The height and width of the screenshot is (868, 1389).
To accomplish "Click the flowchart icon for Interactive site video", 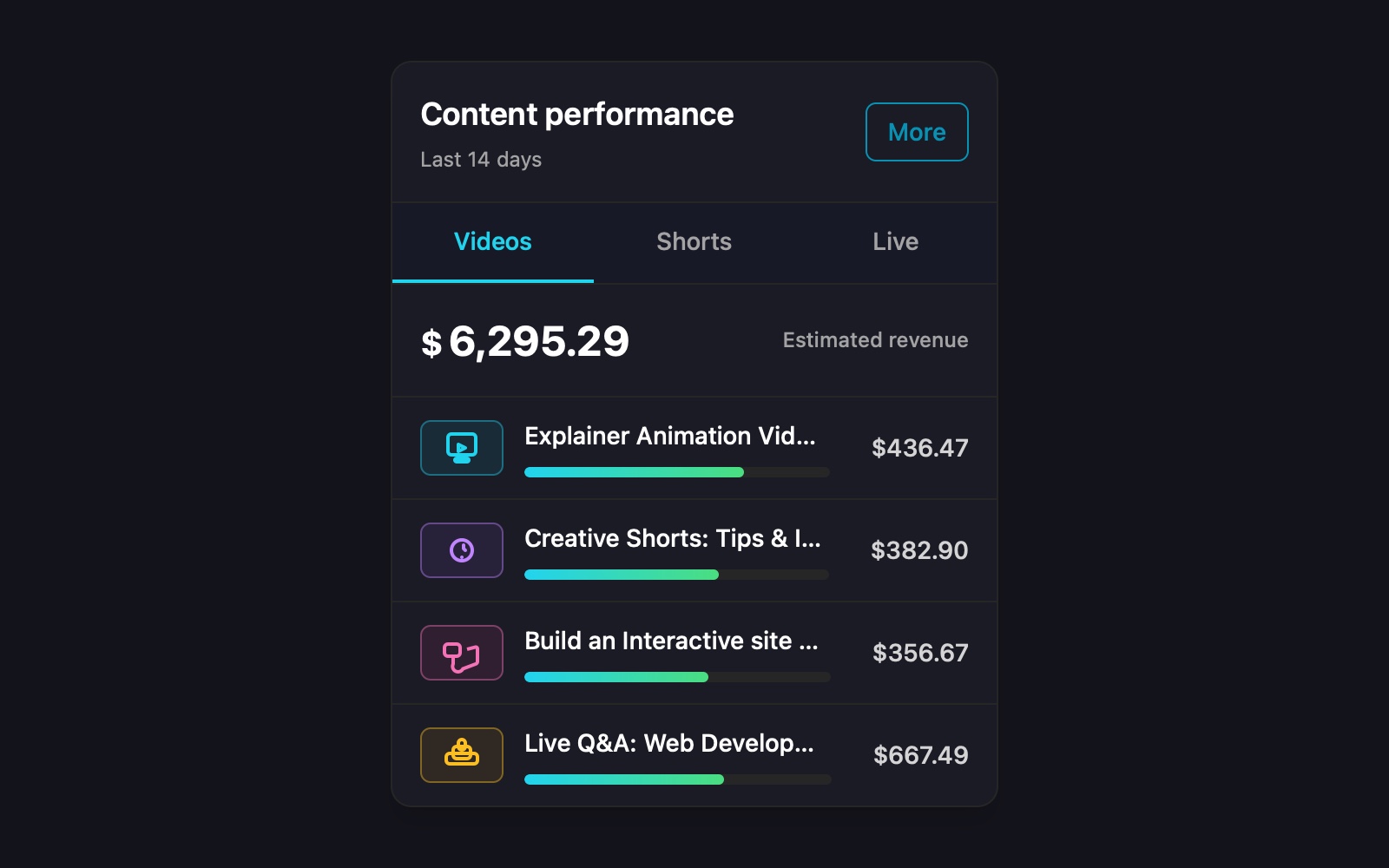I will [461, 653].
